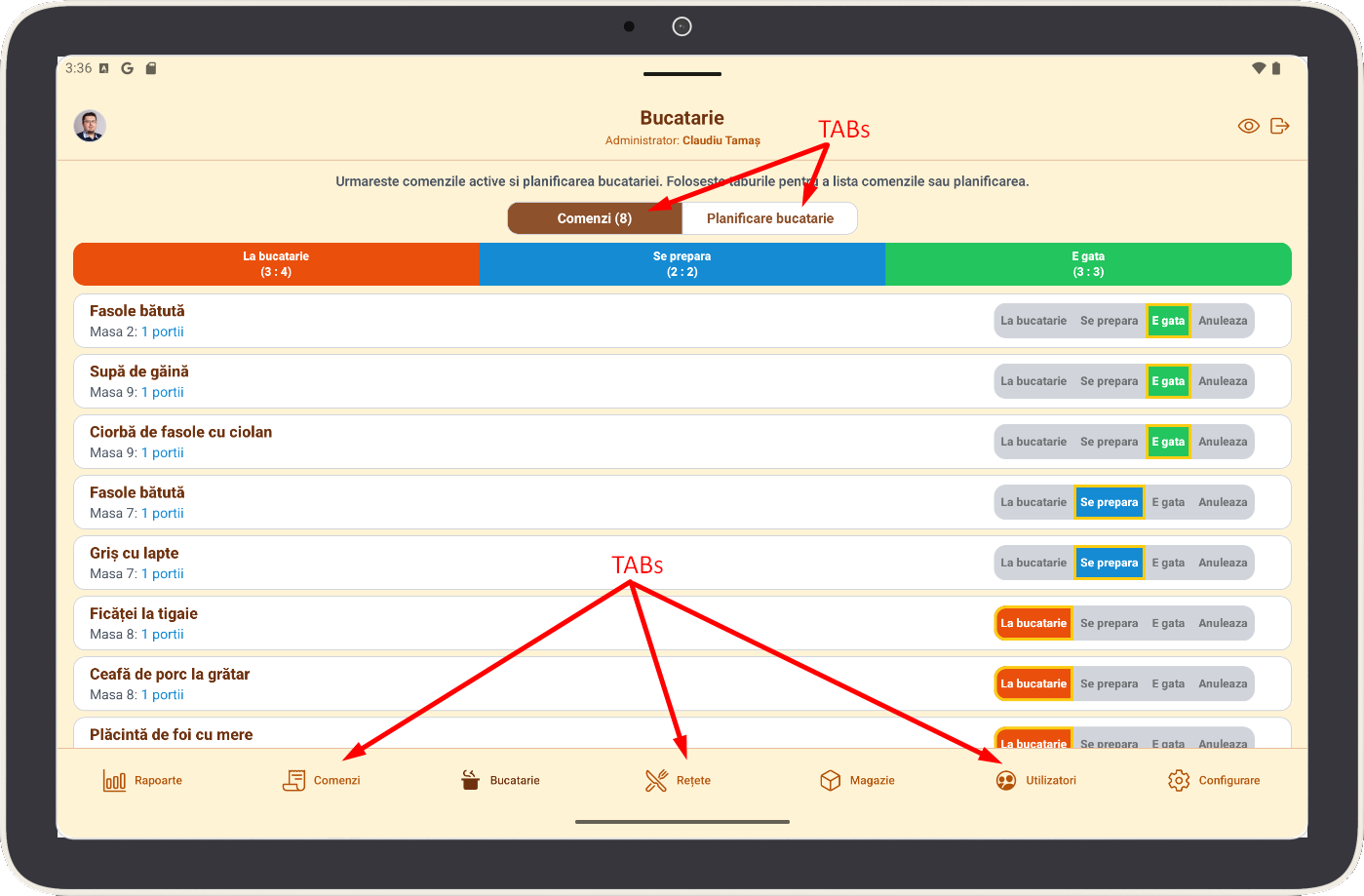Click the Wi-Fi status icon
Screen dimensions: 1364x896
(x=1259, y=68)
